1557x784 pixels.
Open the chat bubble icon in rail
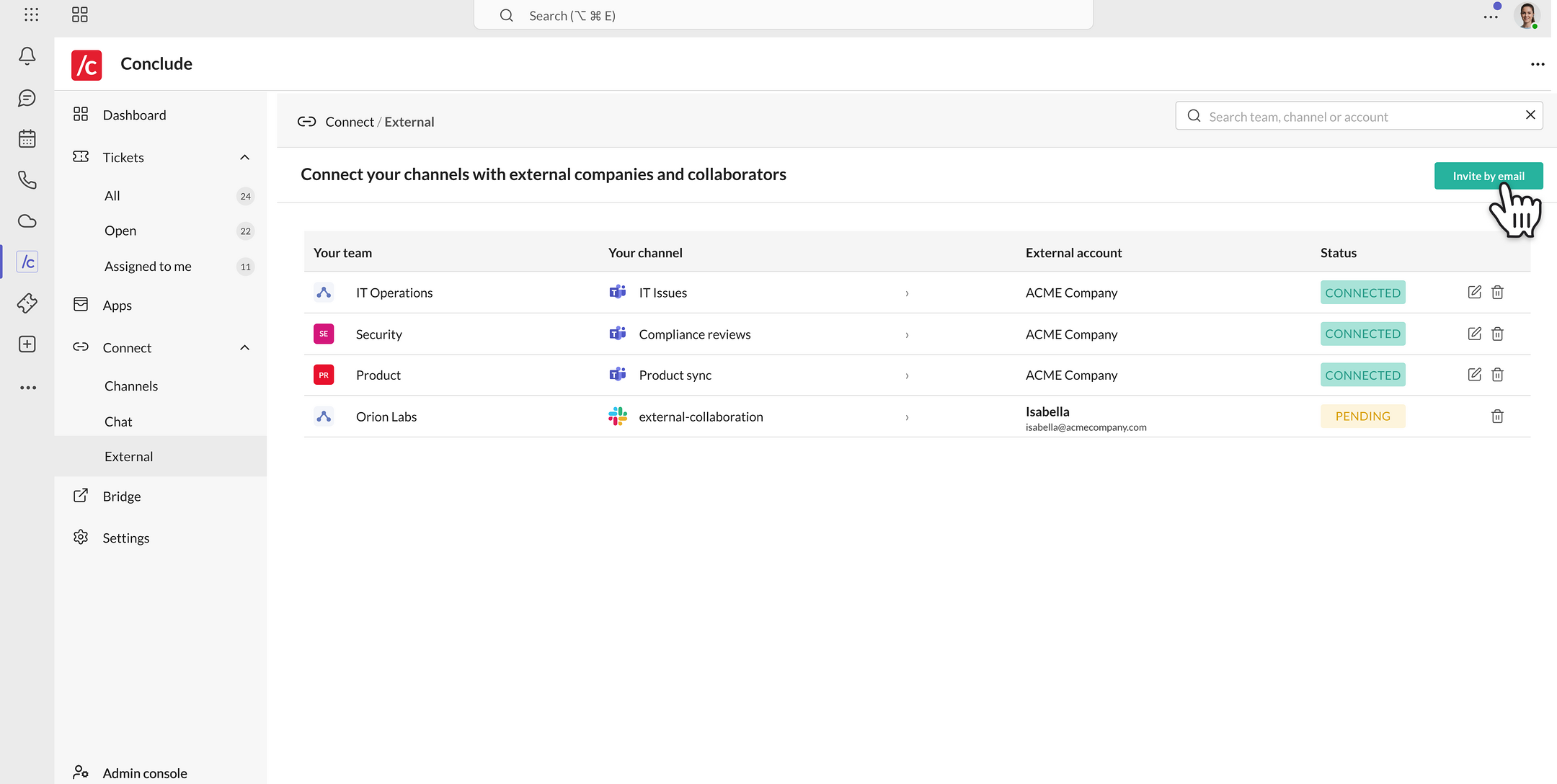pyautogui.click(x=27, y=98)
